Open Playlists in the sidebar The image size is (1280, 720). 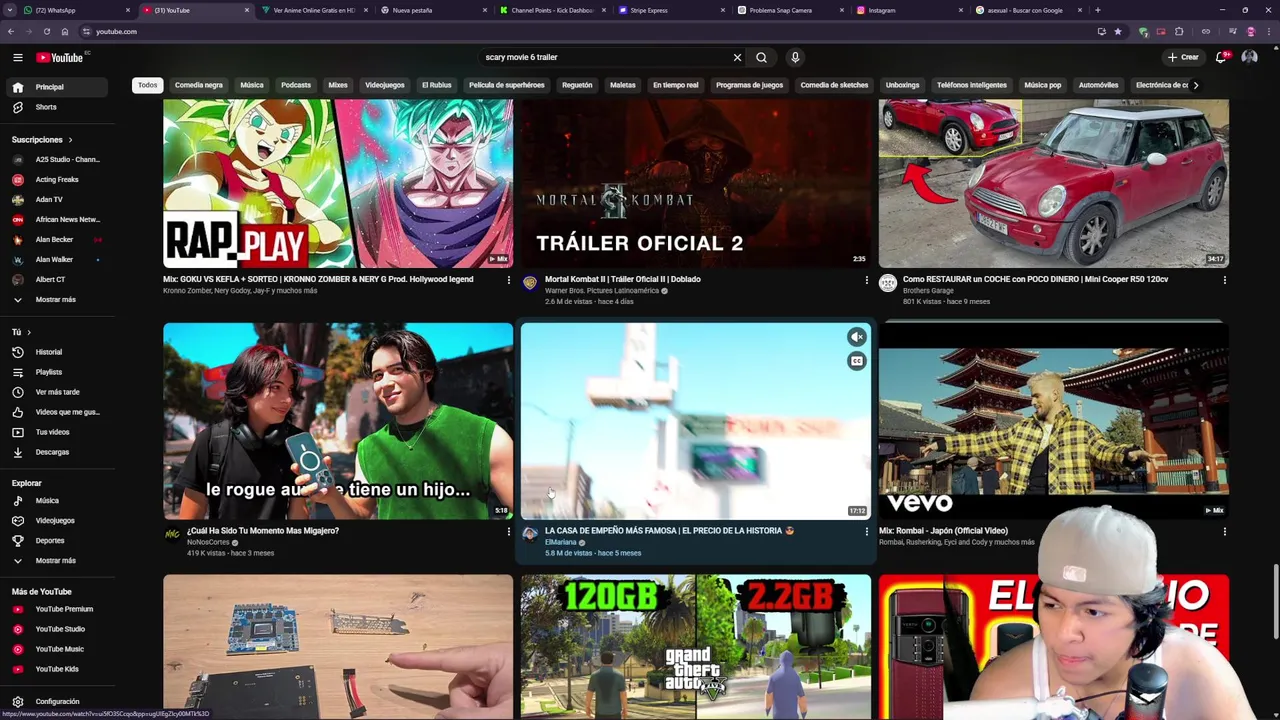coord(58,372)
